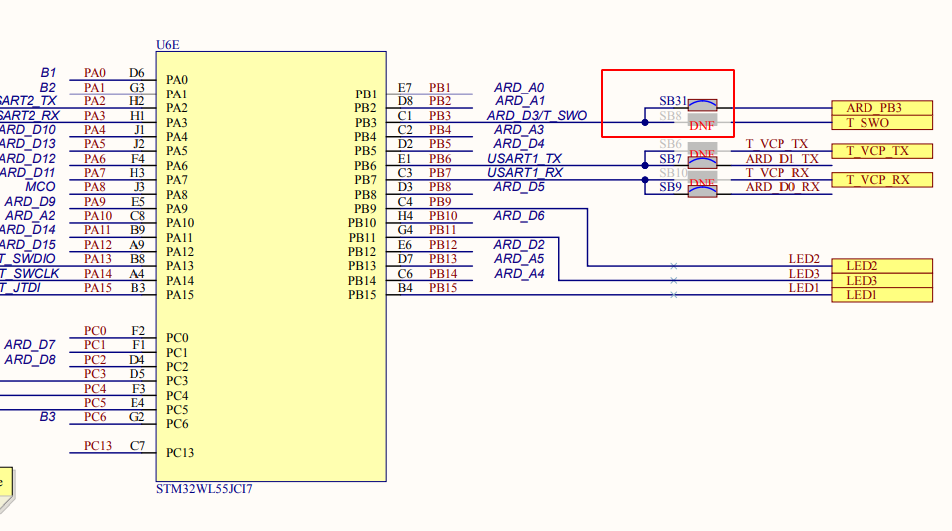This screenshot has height=531, width=952.
Task: Click the B2 net label
Action: pos(47,88)
